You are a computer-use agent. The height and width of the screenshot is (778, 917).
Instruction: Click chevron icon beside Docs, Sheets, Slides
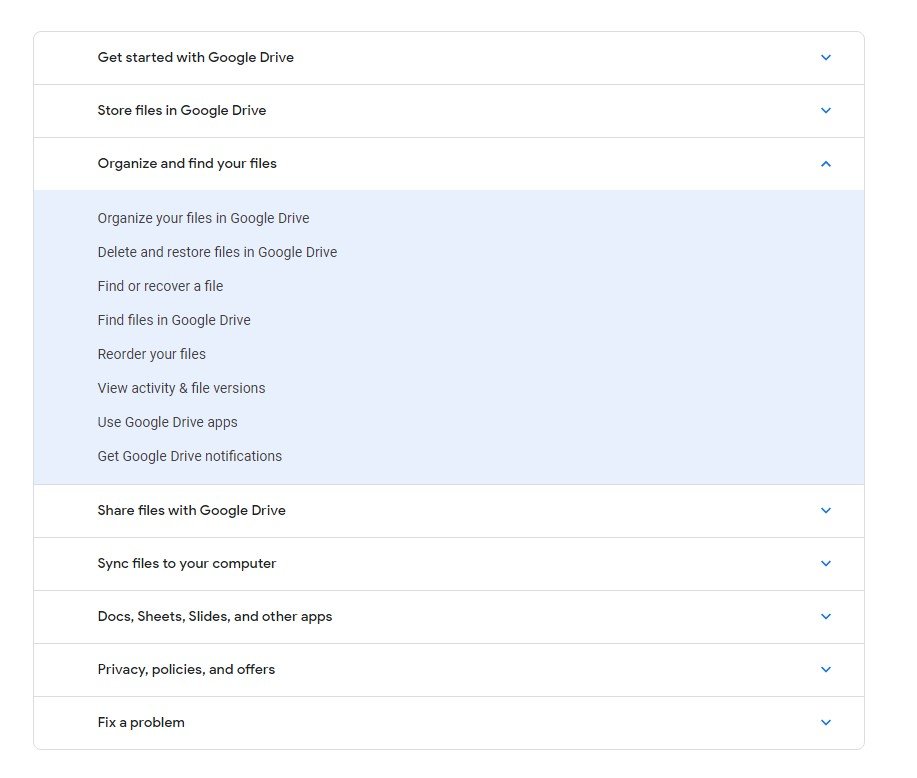coord(826,617)
